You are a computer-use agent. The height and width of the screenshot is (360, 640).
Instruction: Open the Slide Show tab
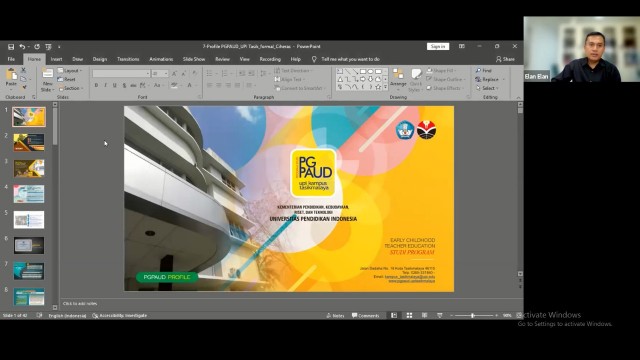194,59
